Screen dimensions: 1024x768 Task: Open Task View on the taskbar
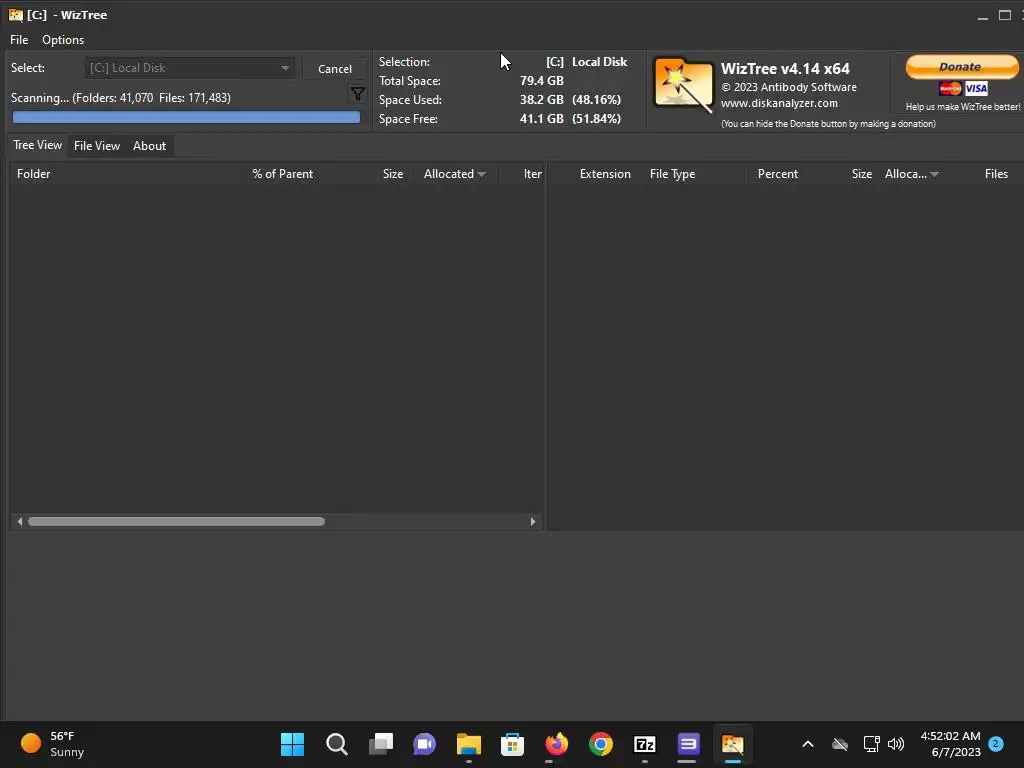[x=381, y=744]
